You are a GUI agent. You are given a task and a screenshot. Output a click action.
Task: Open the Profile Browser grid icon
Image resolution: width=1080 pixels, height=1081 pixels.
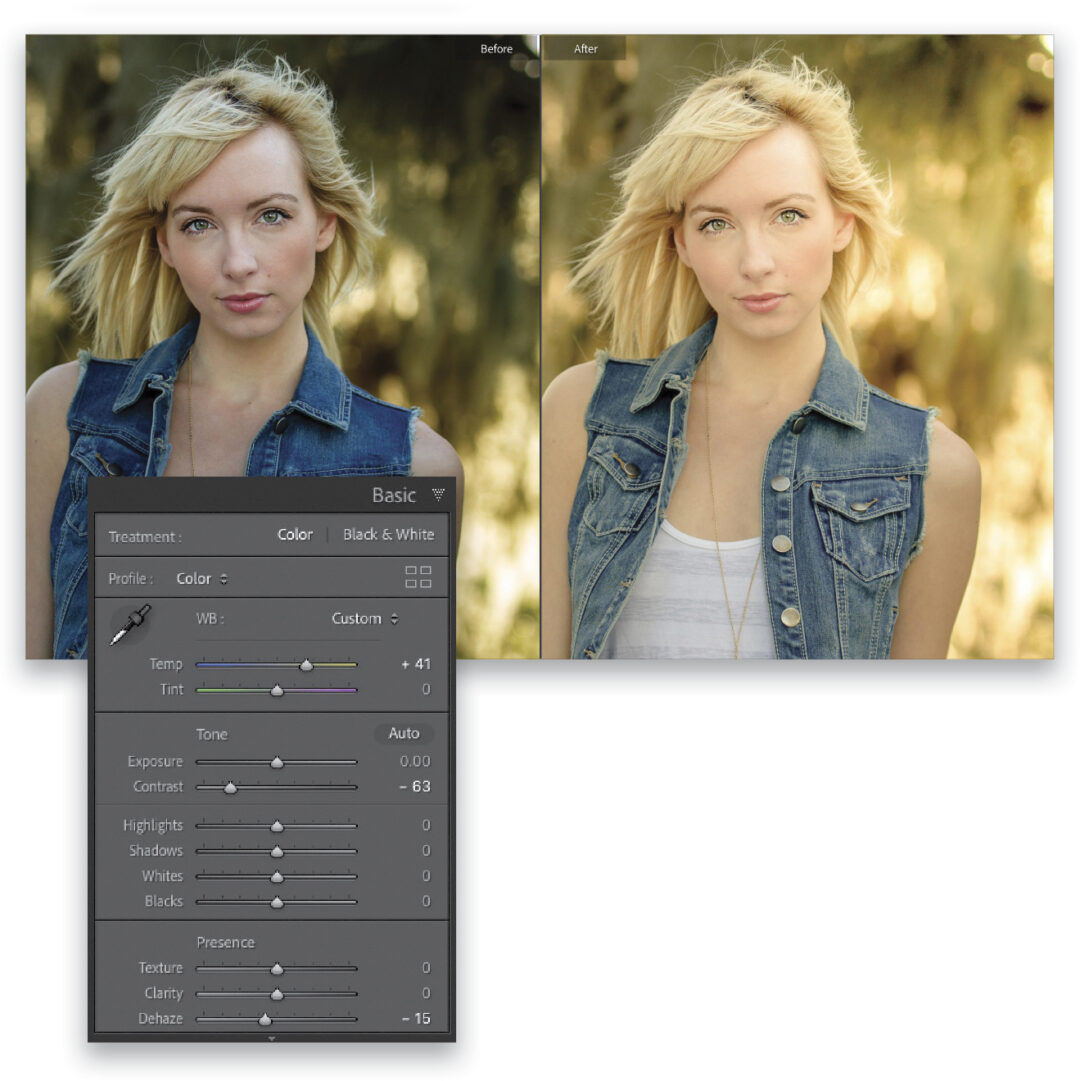pos(418,578)
